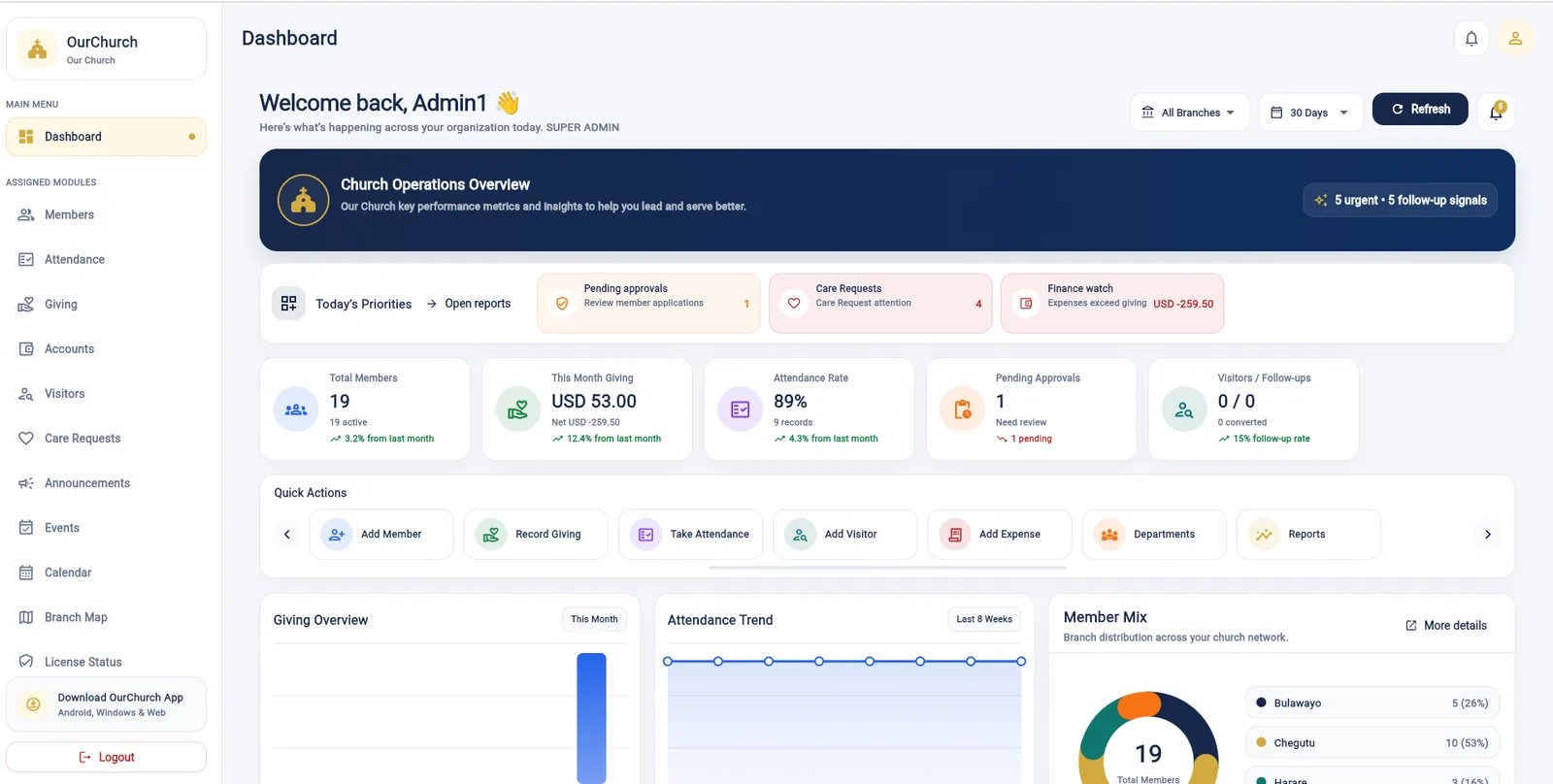
Task: Click the Announcements megaphone icon
Action: 26,482
